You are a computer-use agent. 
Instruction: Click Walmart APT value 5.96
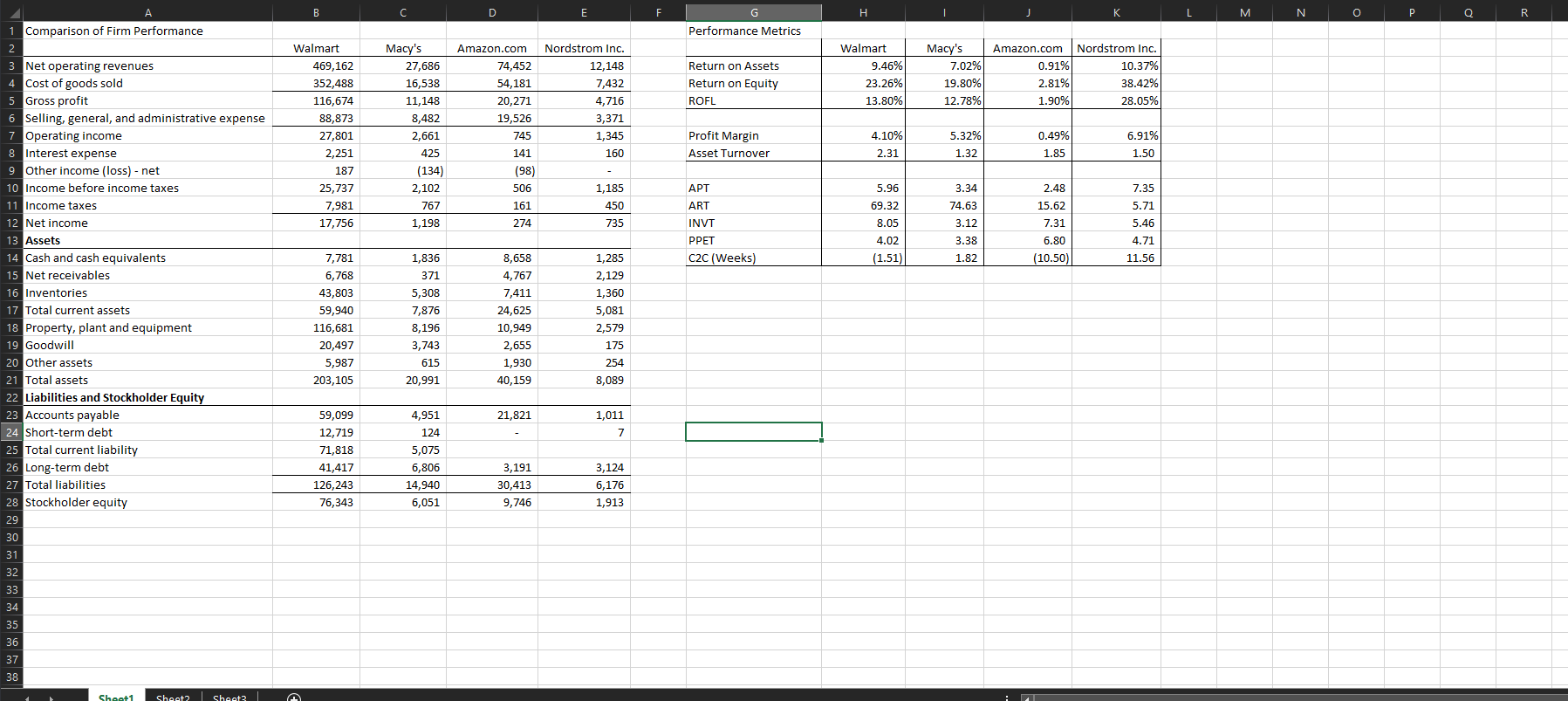pos(863,188)
